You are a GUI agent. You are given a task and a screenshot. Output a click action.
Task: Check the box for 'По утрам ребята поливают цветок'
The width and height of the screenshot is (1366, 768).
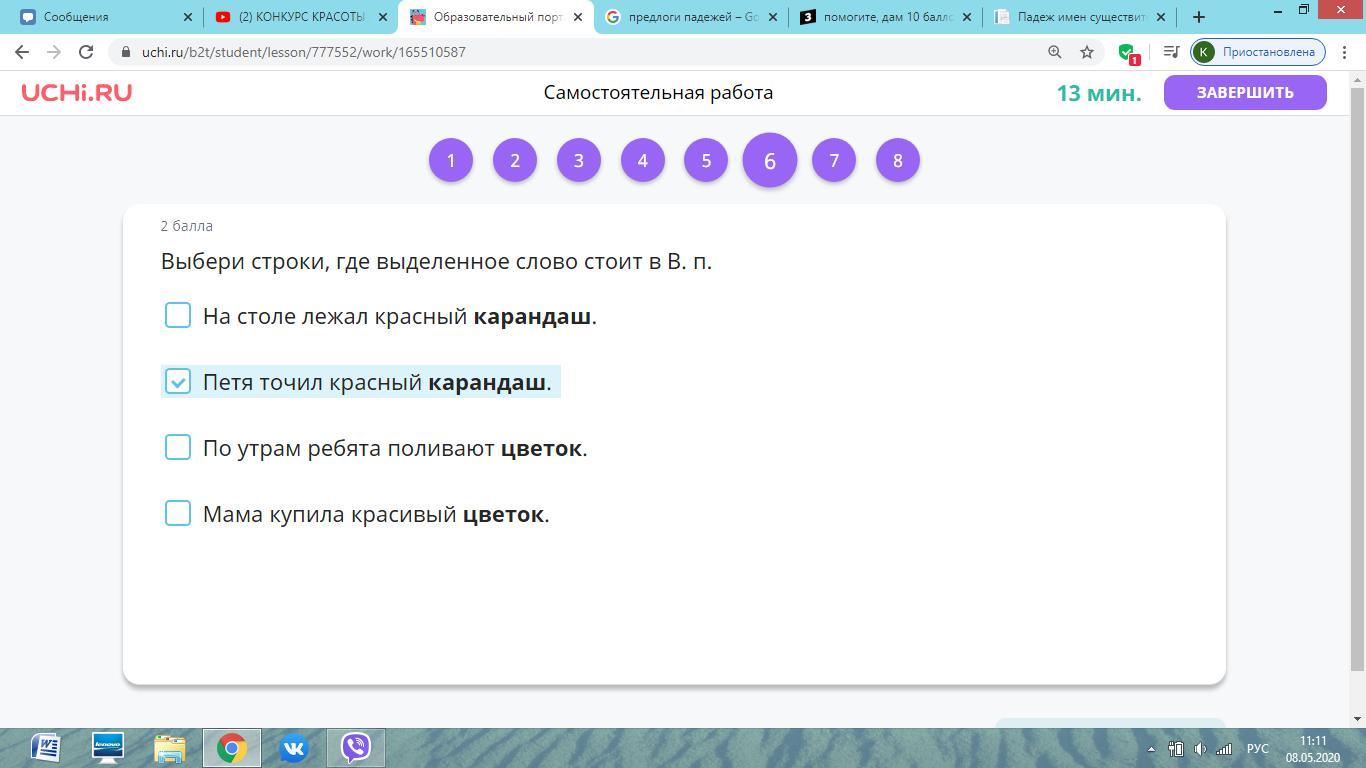(x=178, y=447)
